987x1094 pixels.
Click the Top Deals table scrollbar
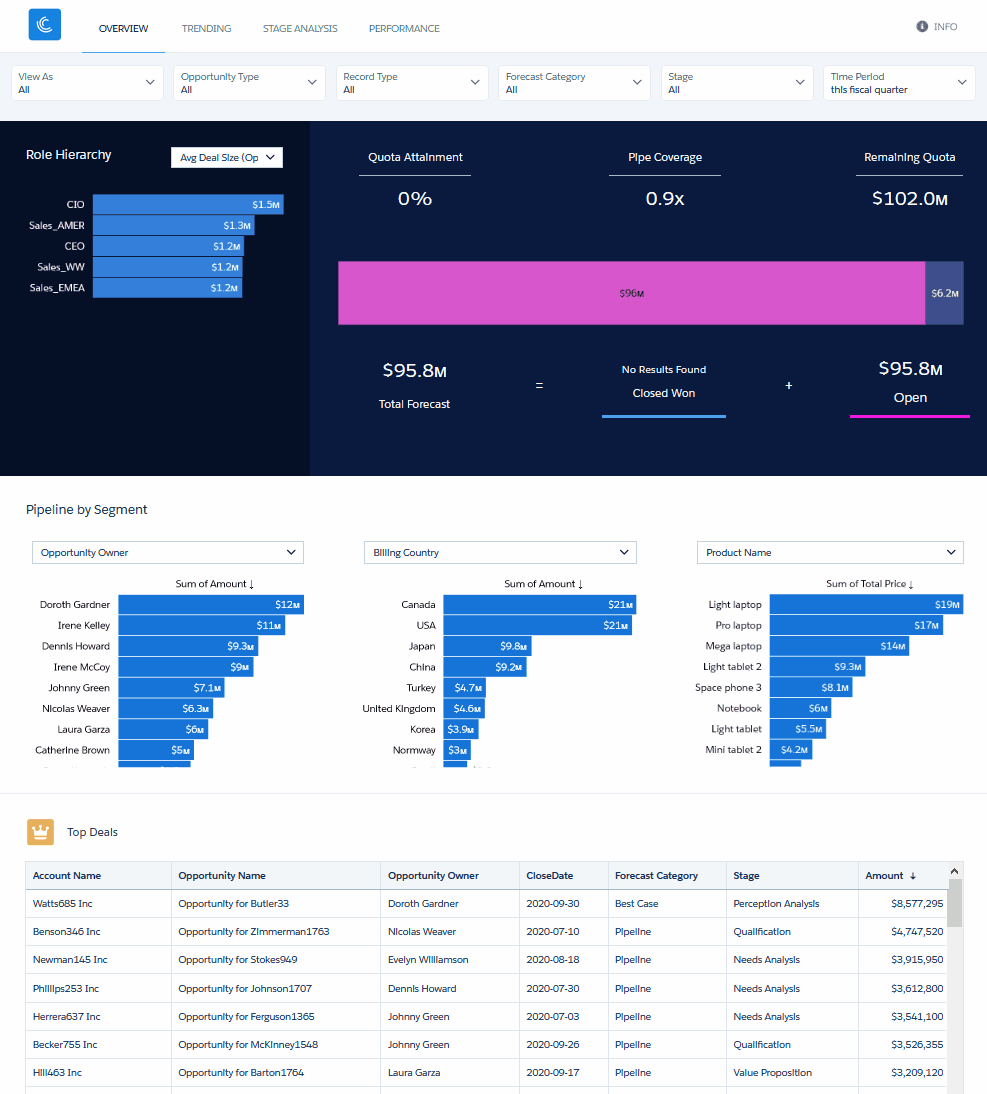click(955, 905)
